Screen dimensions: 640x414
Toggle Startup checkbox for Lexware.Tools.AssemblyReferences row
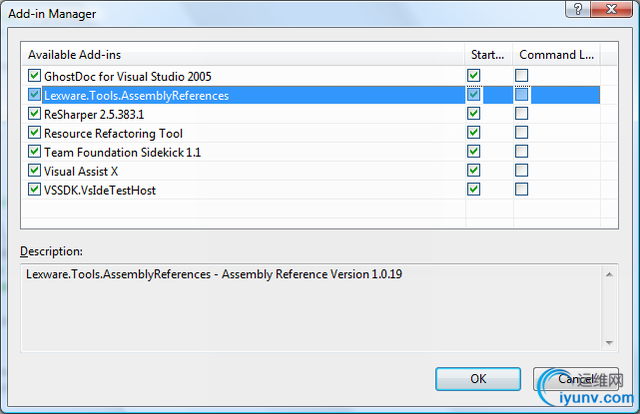[473, 95]
